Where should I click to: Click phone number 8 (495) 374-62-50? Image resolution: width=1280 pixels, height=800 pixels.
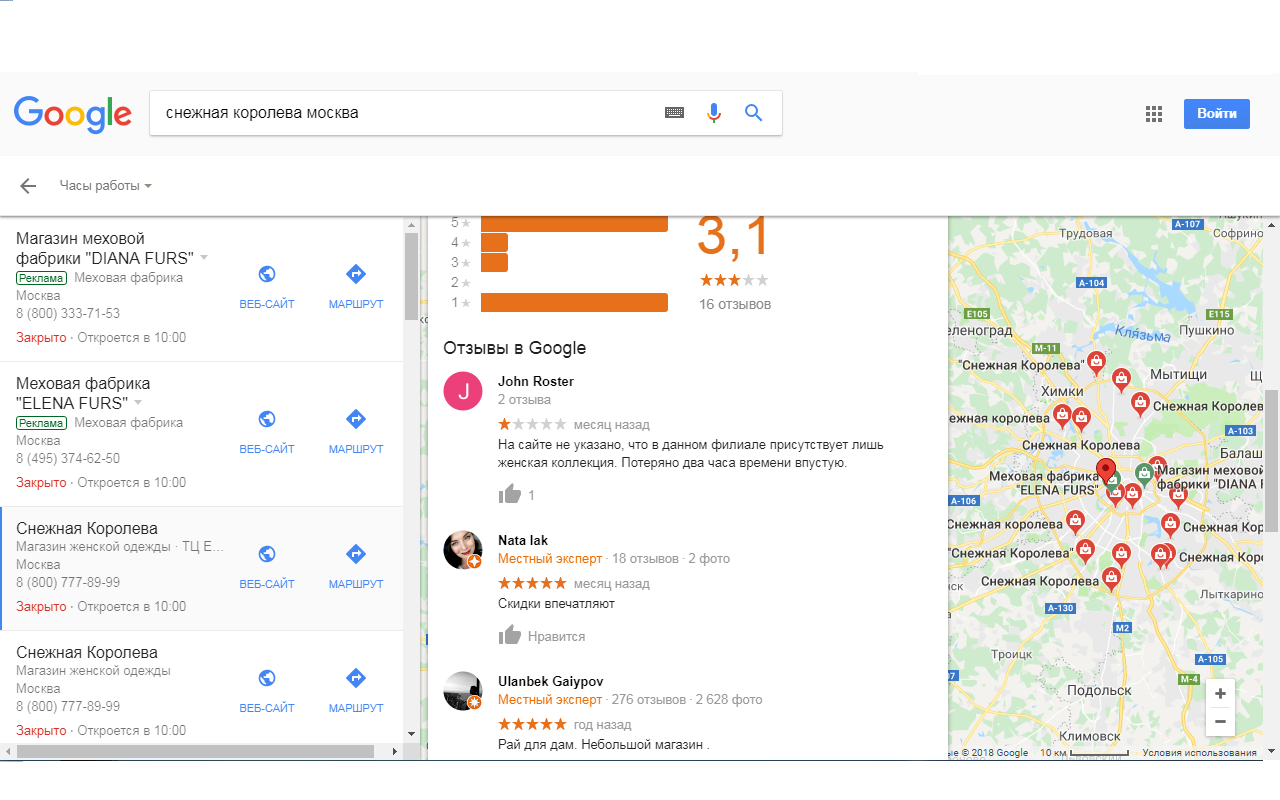68,459
